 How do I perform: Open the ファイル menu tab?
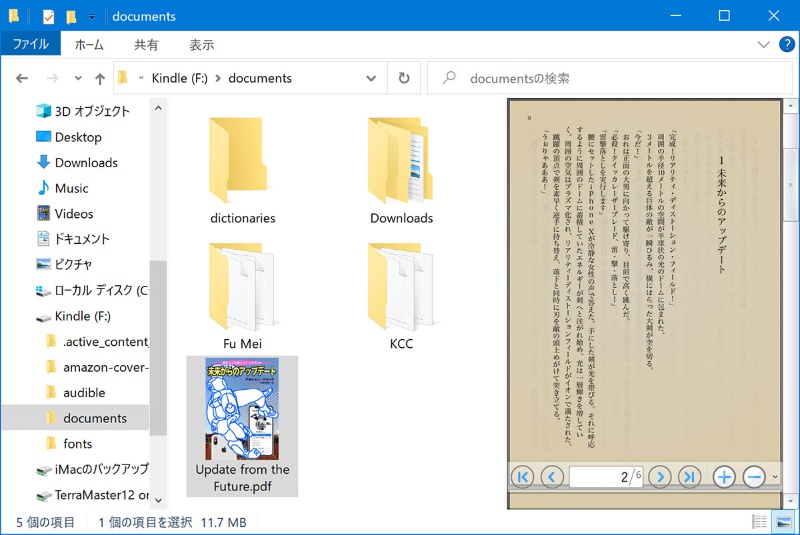pos(31,44)
